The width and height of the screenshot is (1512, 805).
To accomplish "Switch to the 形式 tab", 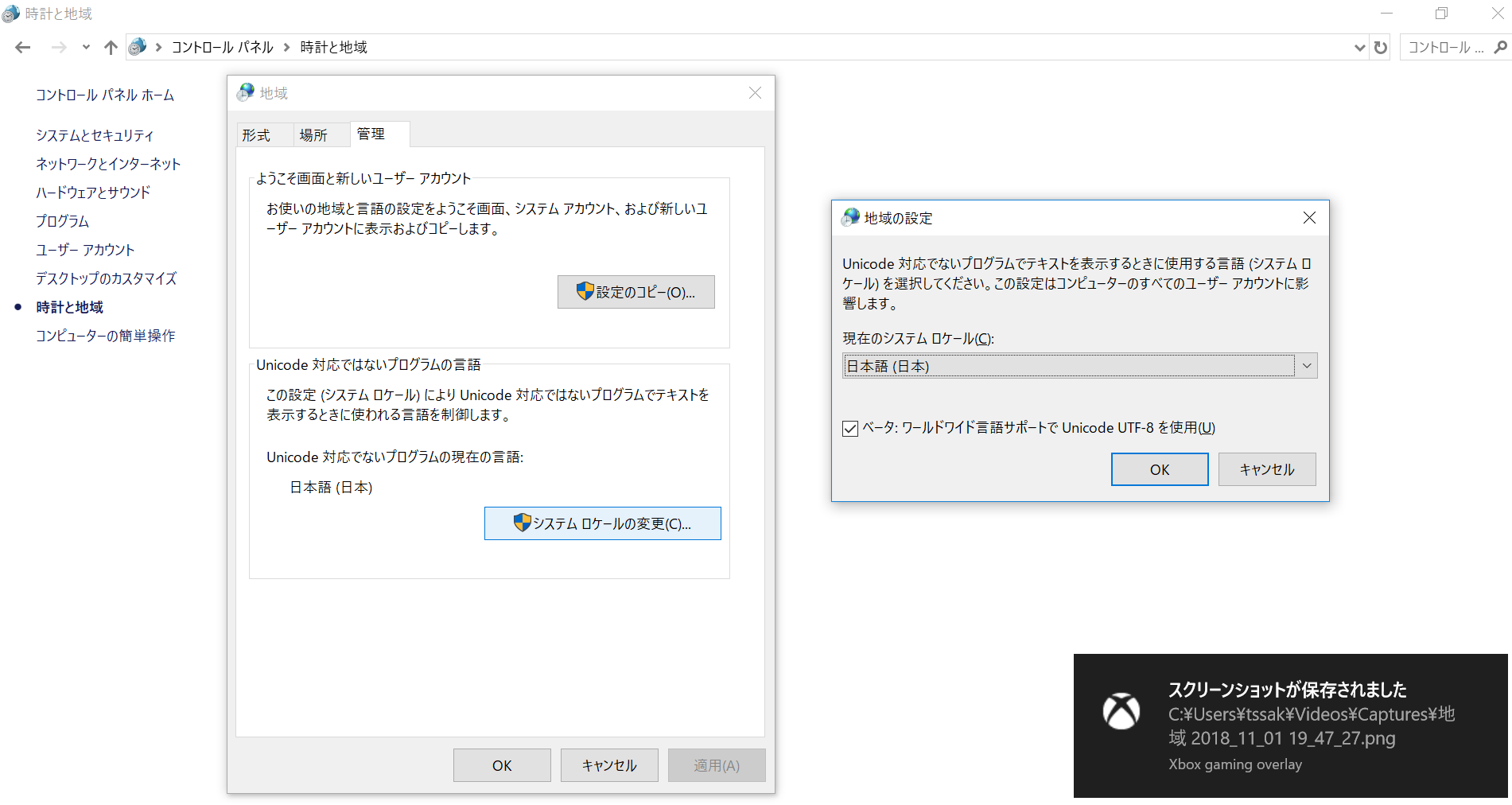I will (256, 135).
